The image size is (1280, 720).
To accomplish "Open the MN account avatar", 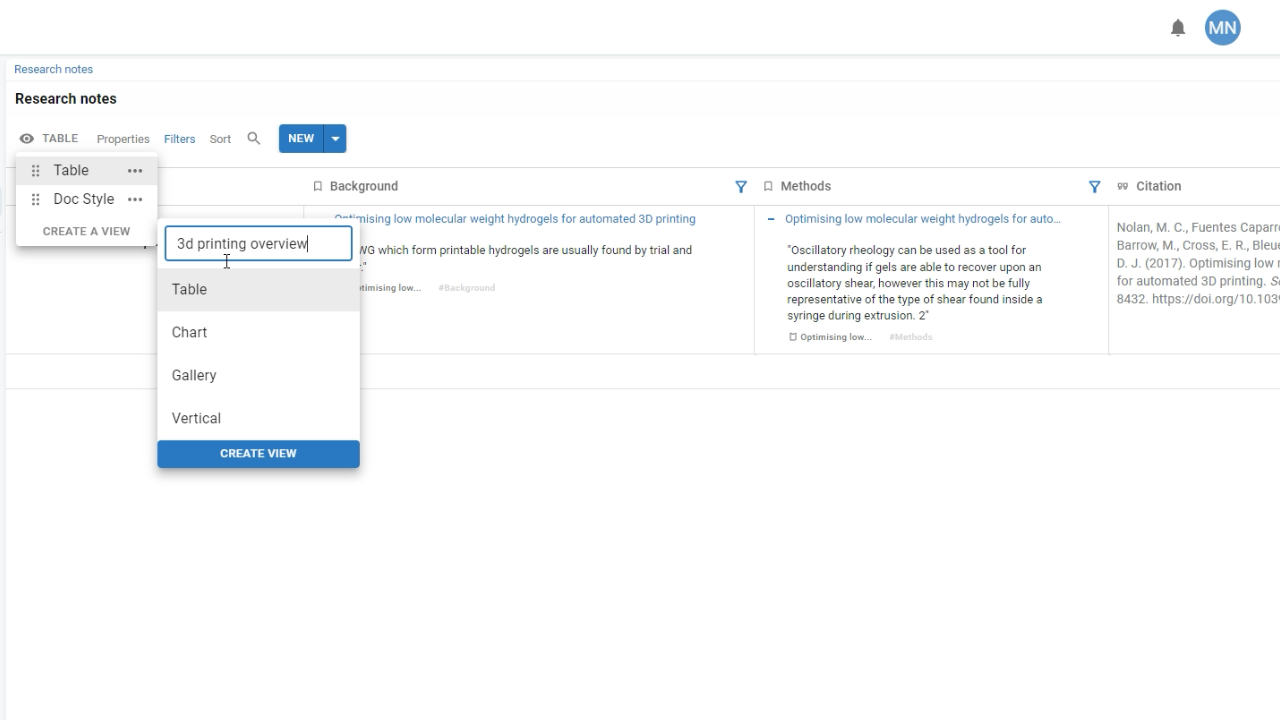I will tap(1222, 27).
